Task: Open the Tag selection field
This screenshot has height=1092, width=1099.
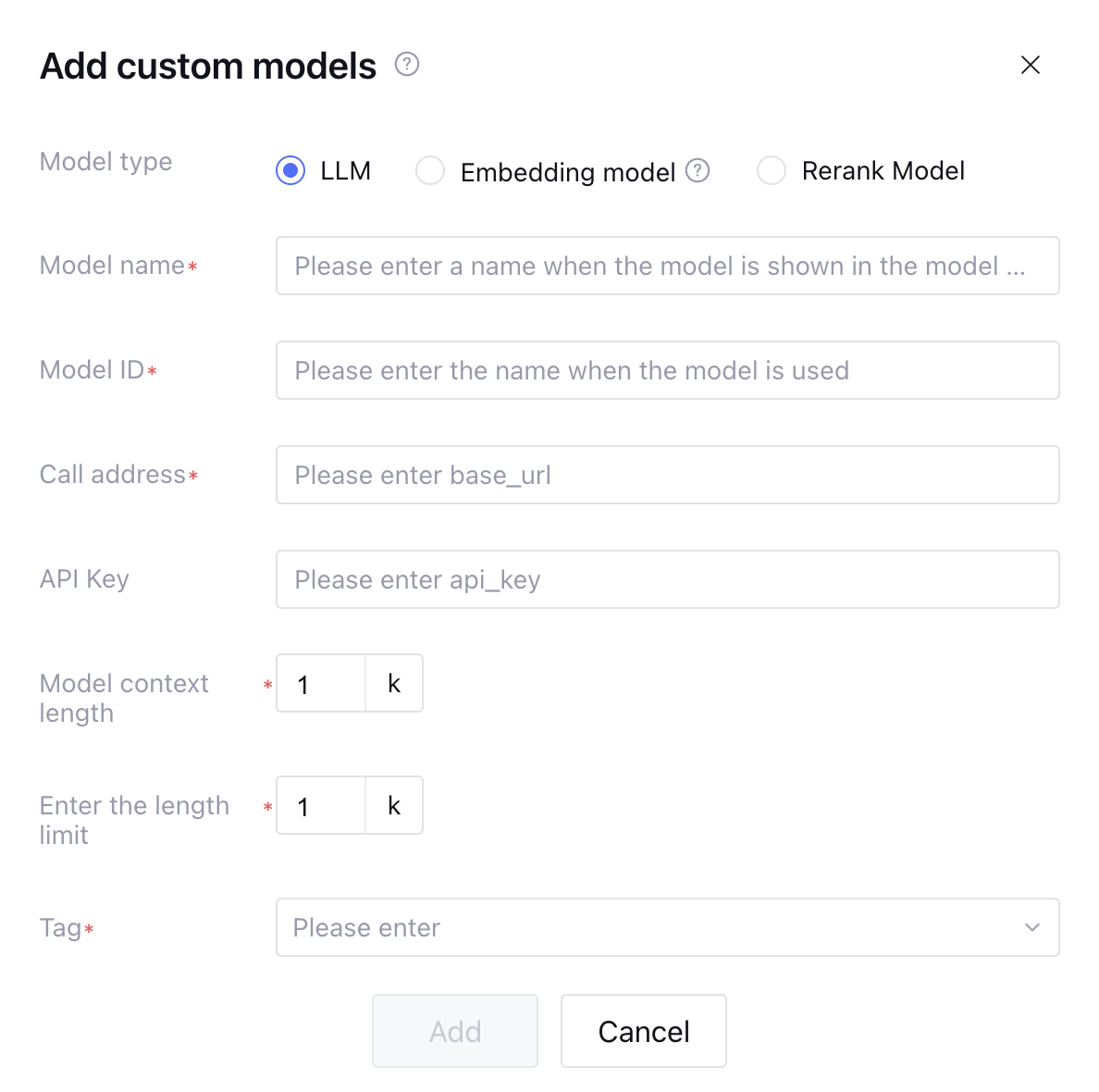Action: (648, 927)
